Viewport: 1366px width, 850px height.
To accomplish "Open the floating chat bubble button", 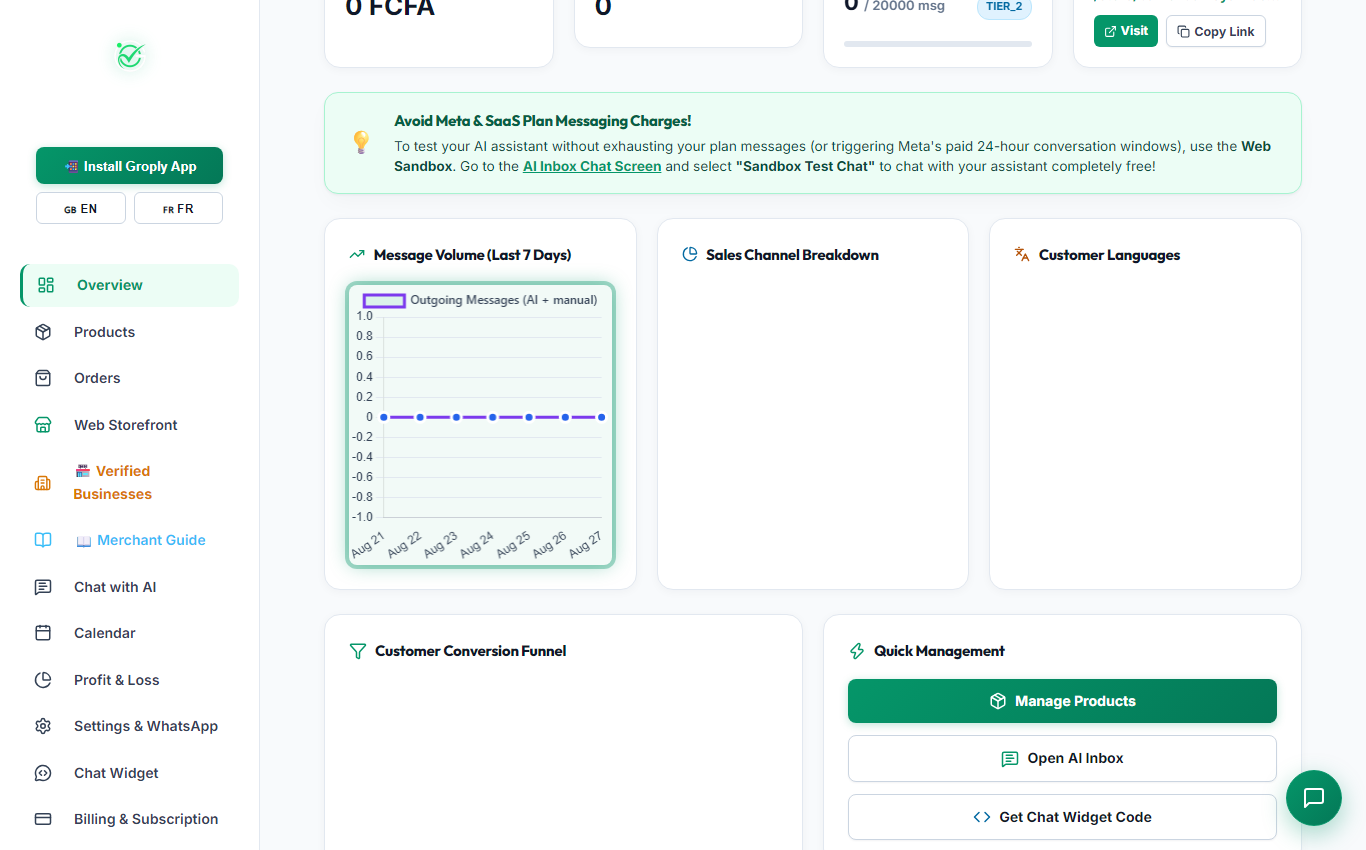I will (x=1314, y=798).
